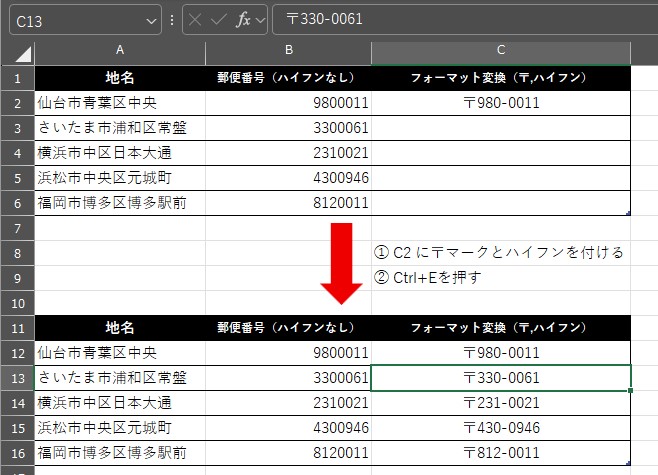Click cell B16 with value 8120011

(288, 453)
